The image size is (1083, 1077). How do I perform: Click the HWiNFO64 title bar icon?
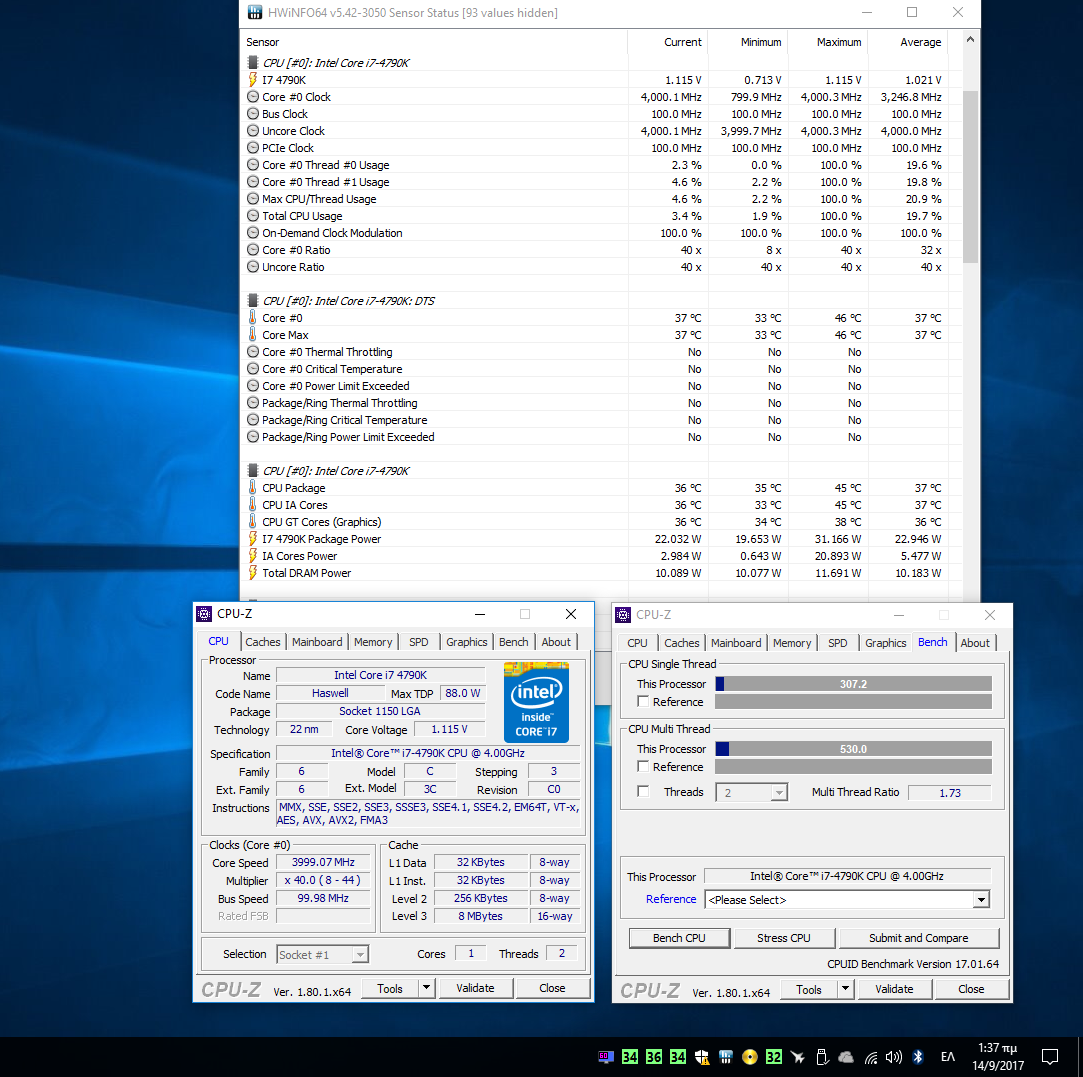(x=255, y=12)
